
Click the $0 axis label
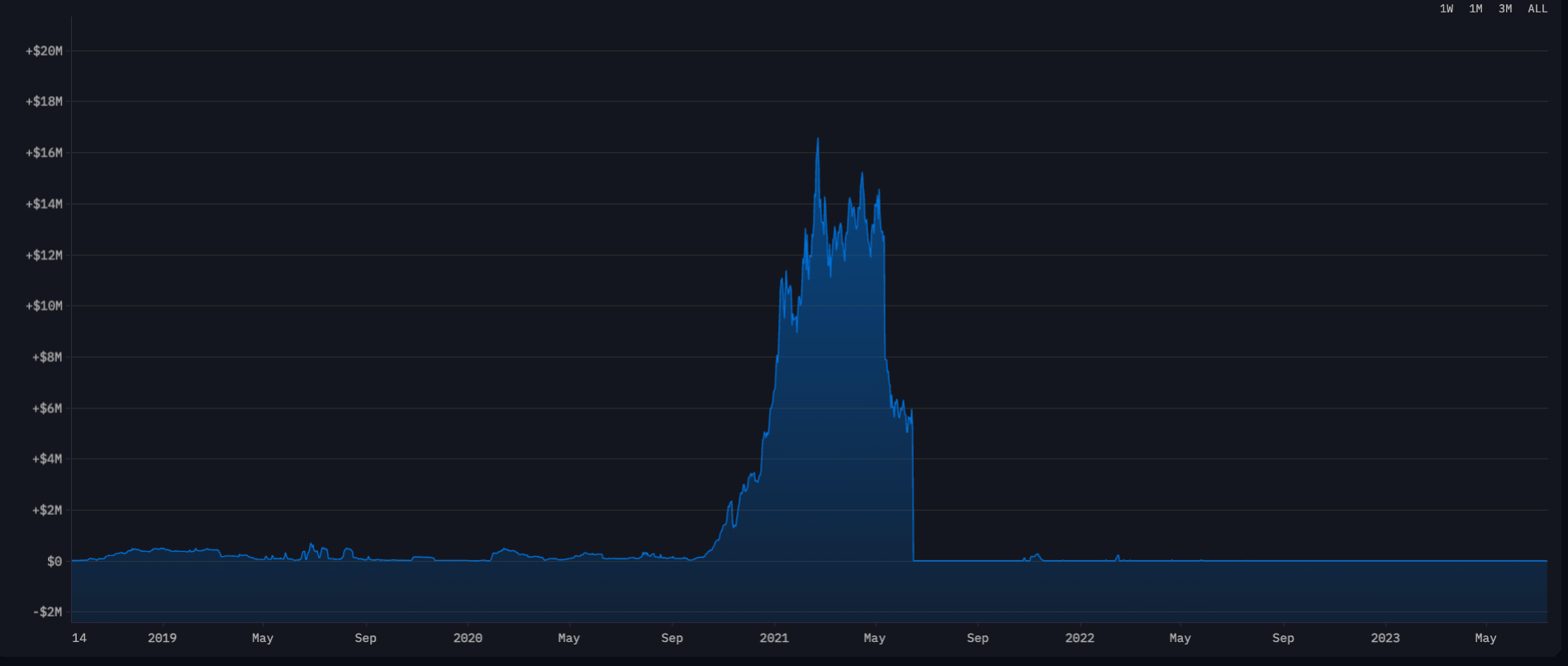point(55,562)
